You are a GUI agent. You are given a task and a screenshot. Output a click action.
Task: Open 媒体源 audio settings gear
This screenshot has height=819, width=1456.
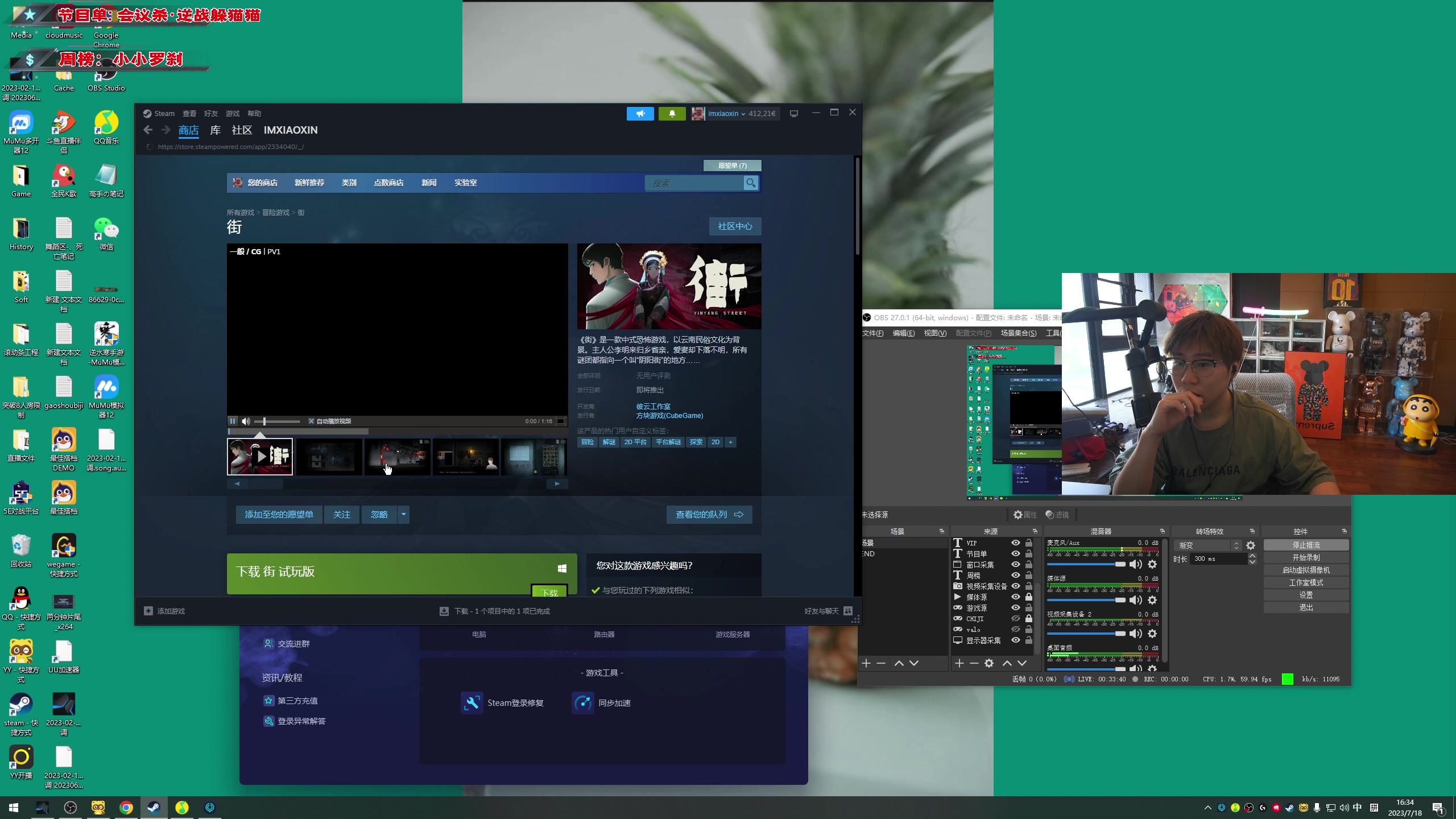(1152, 600)
